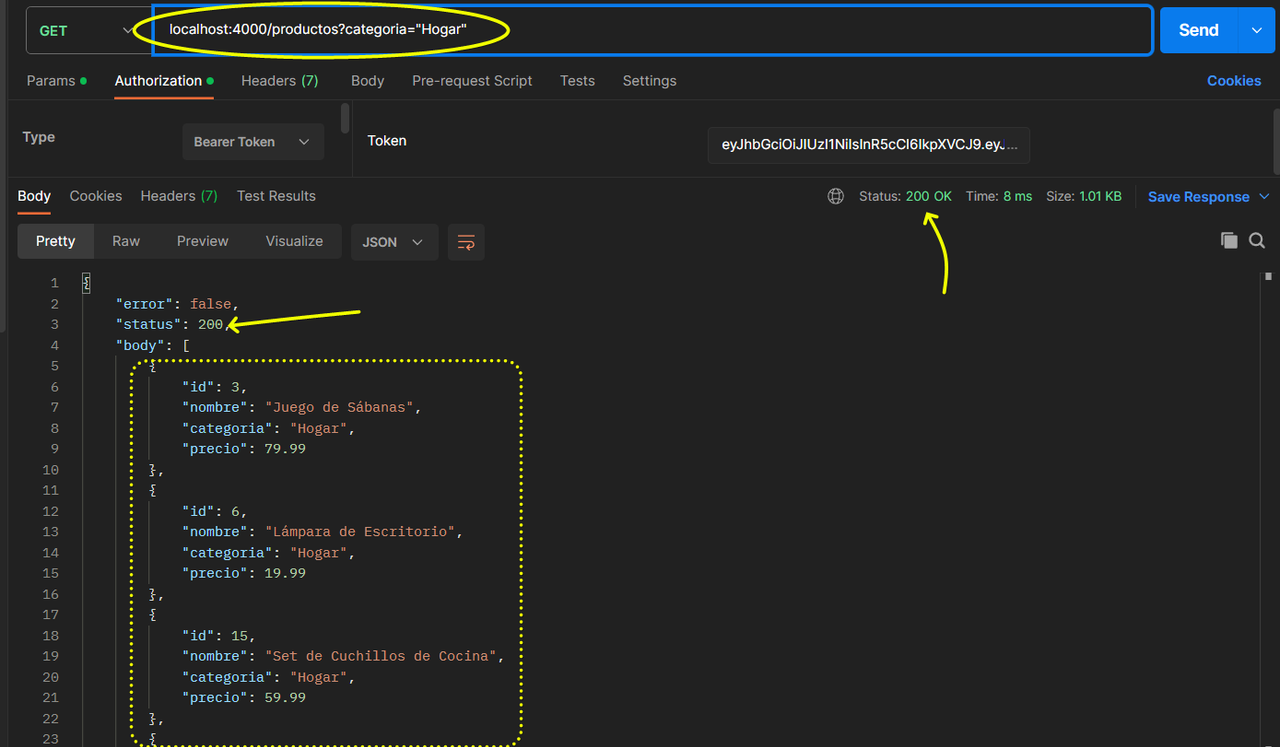1280x747 pixels.
Task: Click the "id": 15 line
Action: tap(219, 635)
